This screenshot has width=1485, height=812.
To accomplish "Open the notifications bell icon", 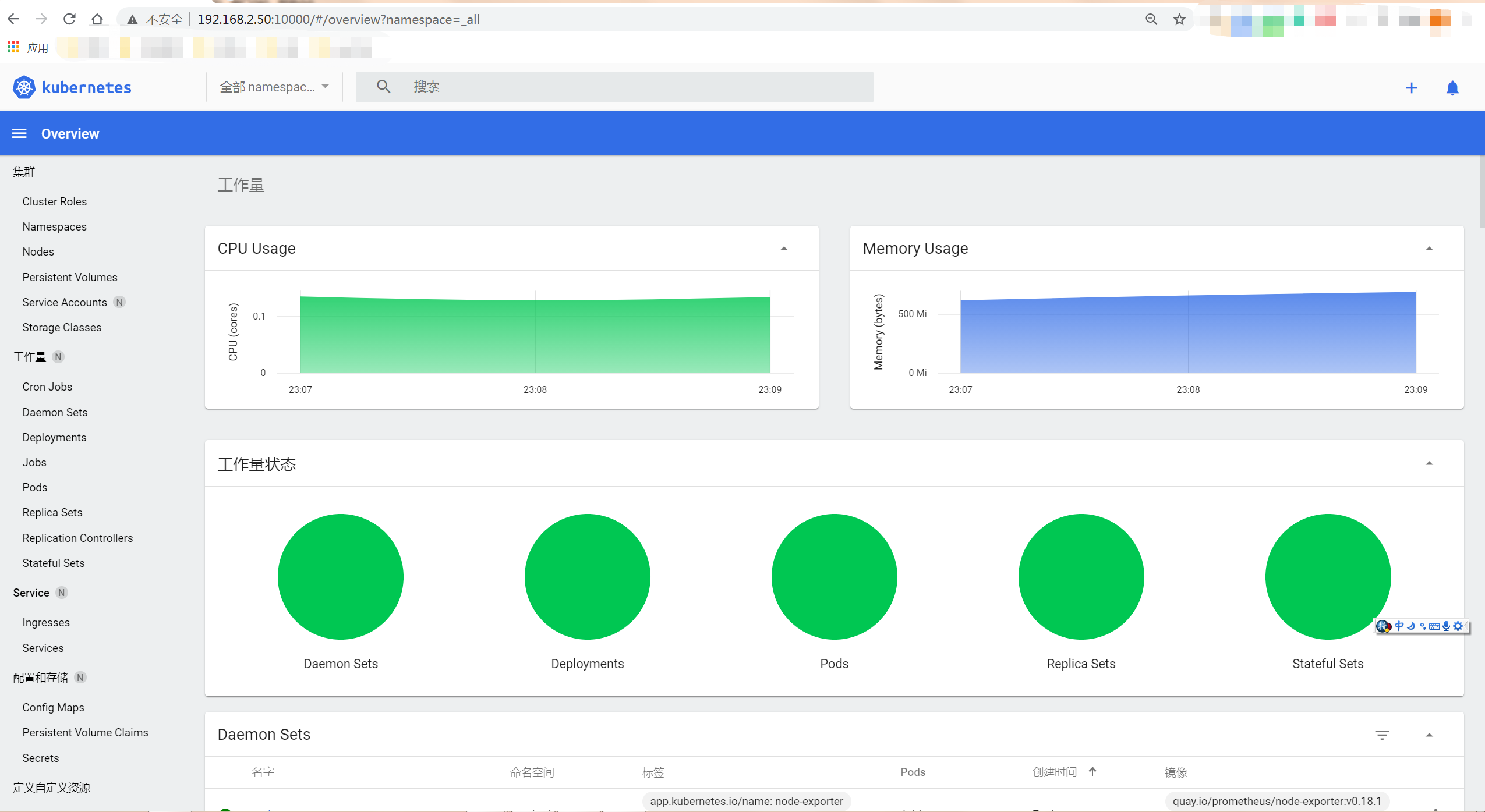I will coord(1452,88).
